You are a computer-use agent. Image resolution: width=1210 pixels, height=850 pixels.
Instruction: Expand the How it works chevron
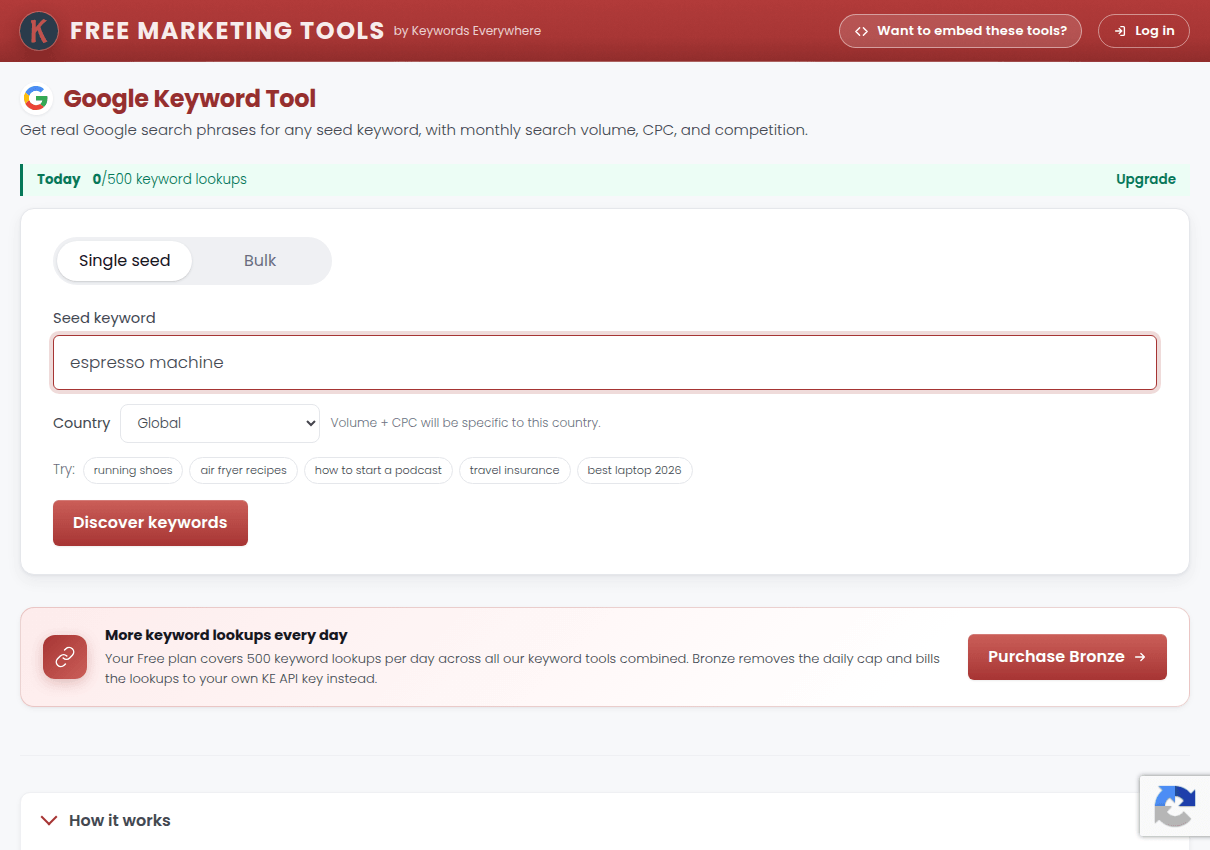pos(49,820)
